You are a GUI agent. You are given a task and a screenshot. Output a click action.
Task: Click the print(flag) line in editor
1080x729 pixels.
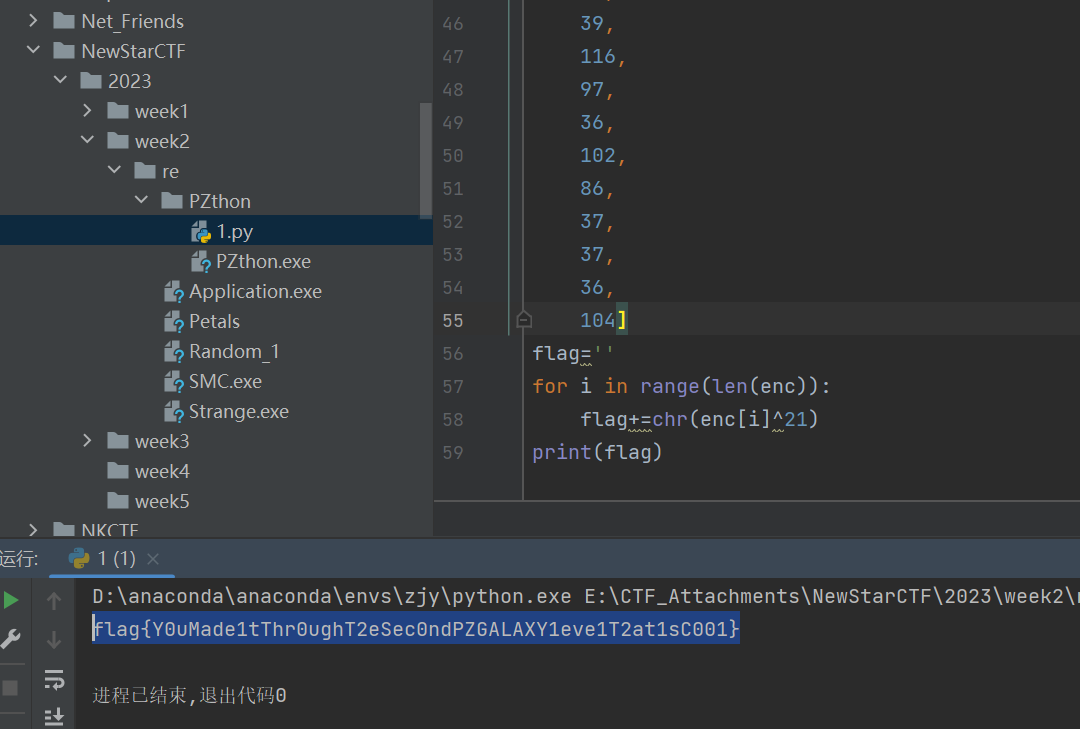597,452
